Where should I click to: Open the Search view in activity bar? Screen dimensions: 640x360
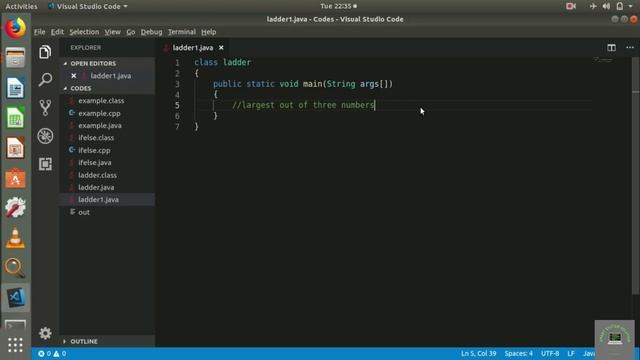tap(45, 80)
